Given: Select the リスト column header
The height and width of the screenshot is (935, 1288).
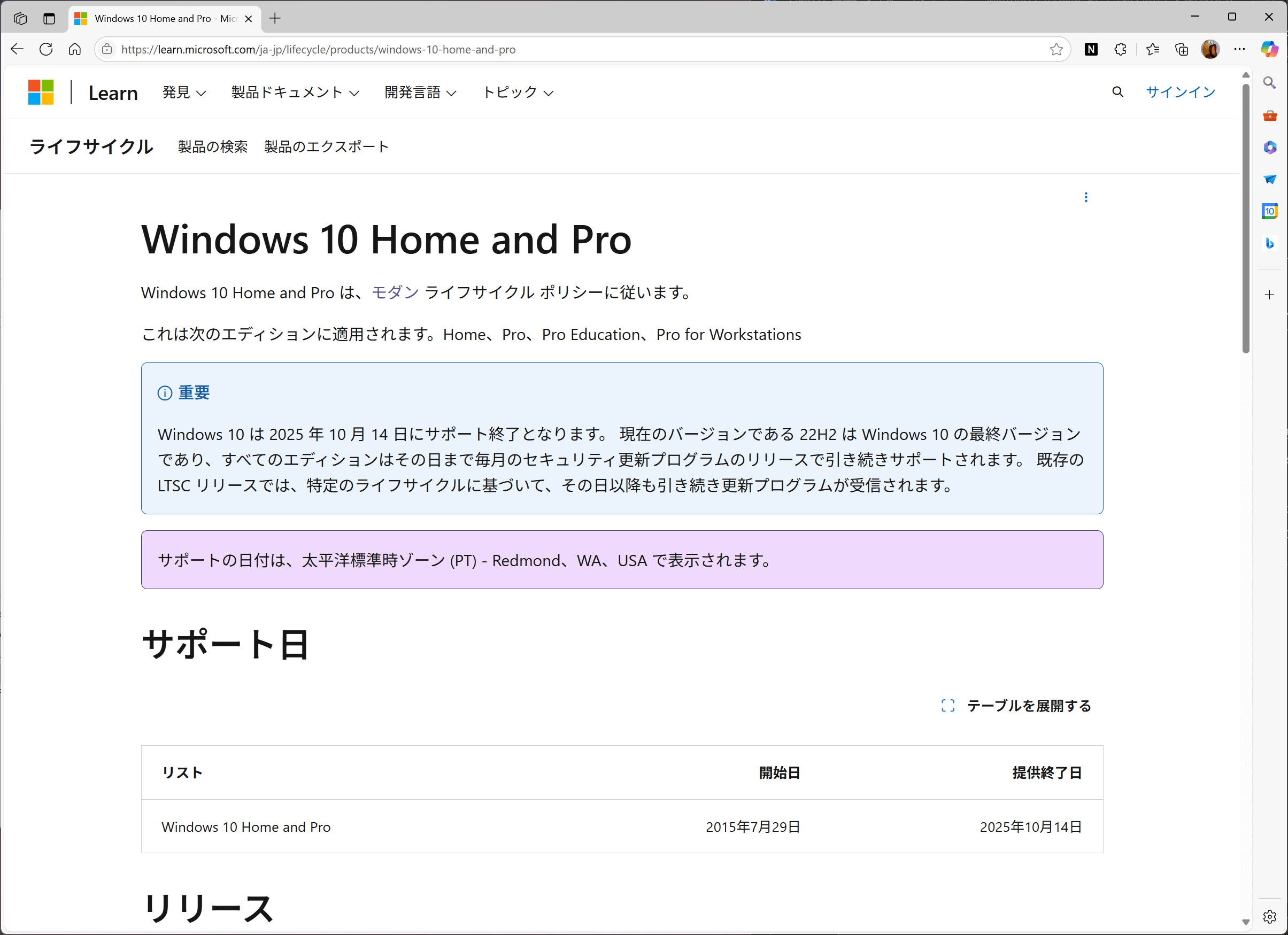Looking at the screenshot, I should pyautogui.click(x=182, y=772).
